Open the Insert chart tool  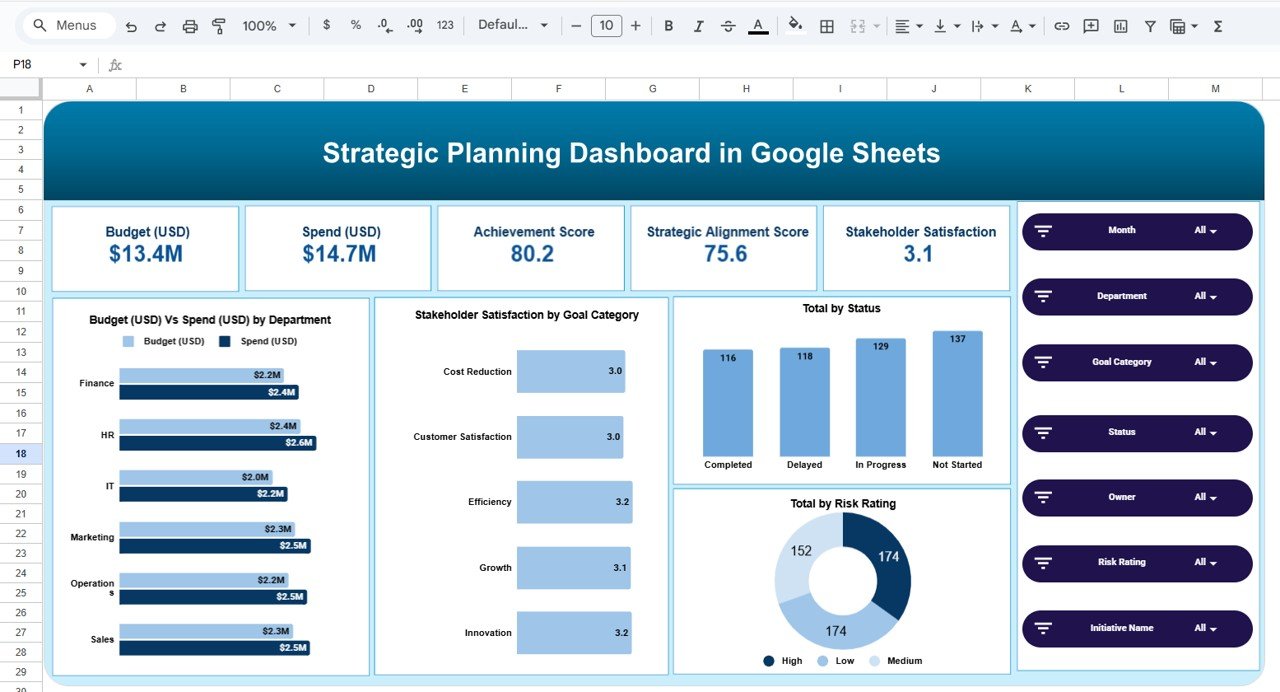coord(1120,26)
